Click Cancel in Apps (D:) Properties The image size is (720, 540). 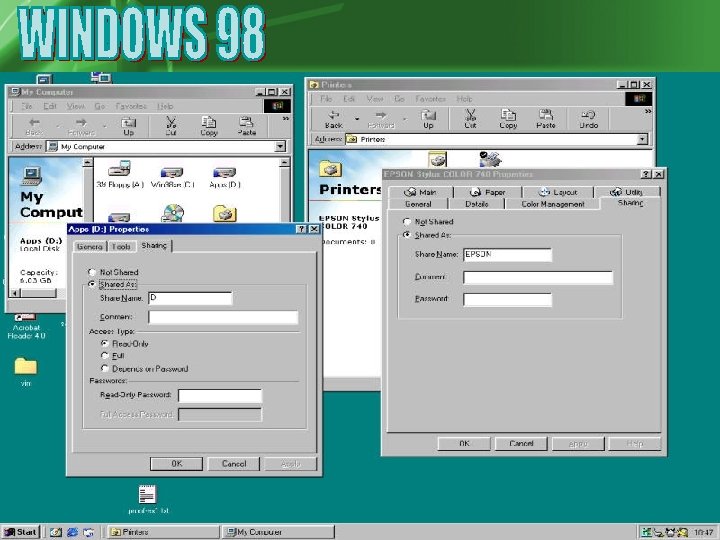pos(234,464)
